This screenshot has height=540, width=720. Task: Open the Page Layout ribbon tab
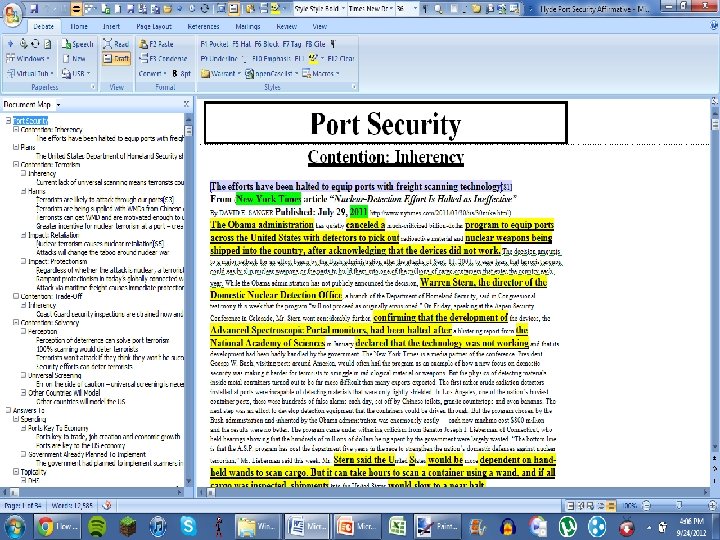[154, 27]
